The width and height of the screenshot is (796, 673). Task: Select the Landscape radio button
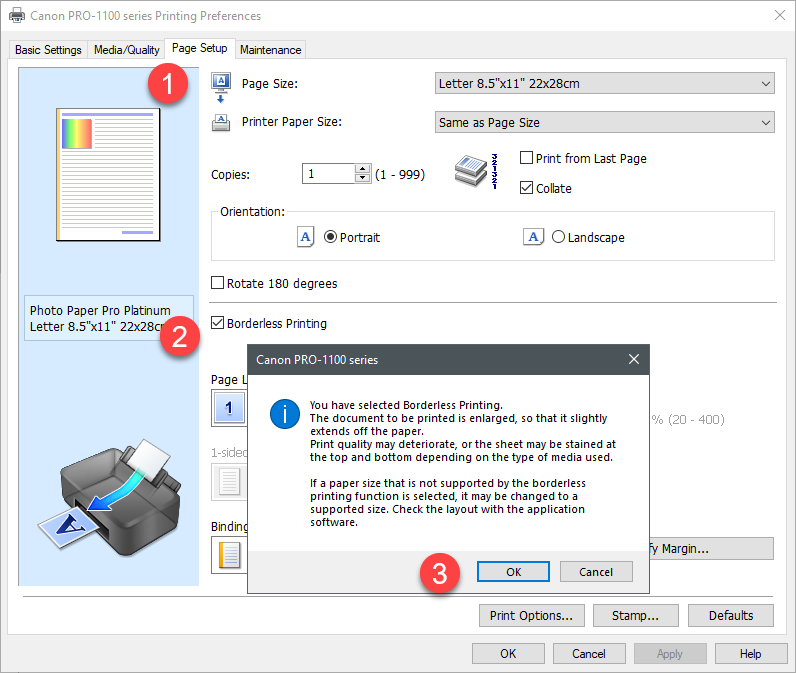click(x=558, y=237)
